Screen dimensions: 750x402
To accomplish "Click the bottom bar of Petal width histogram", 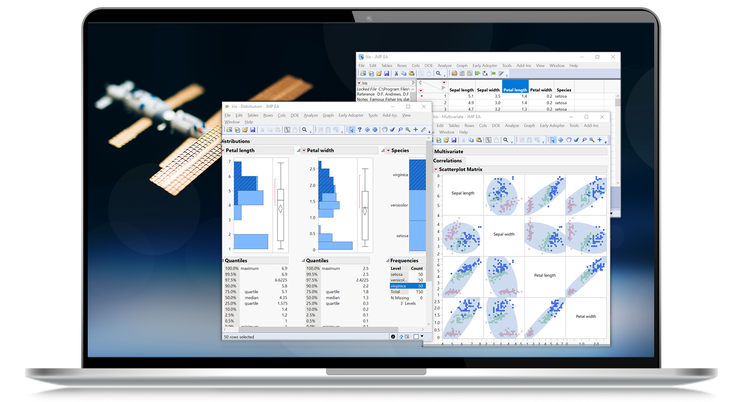I will [x=335, y=246].
